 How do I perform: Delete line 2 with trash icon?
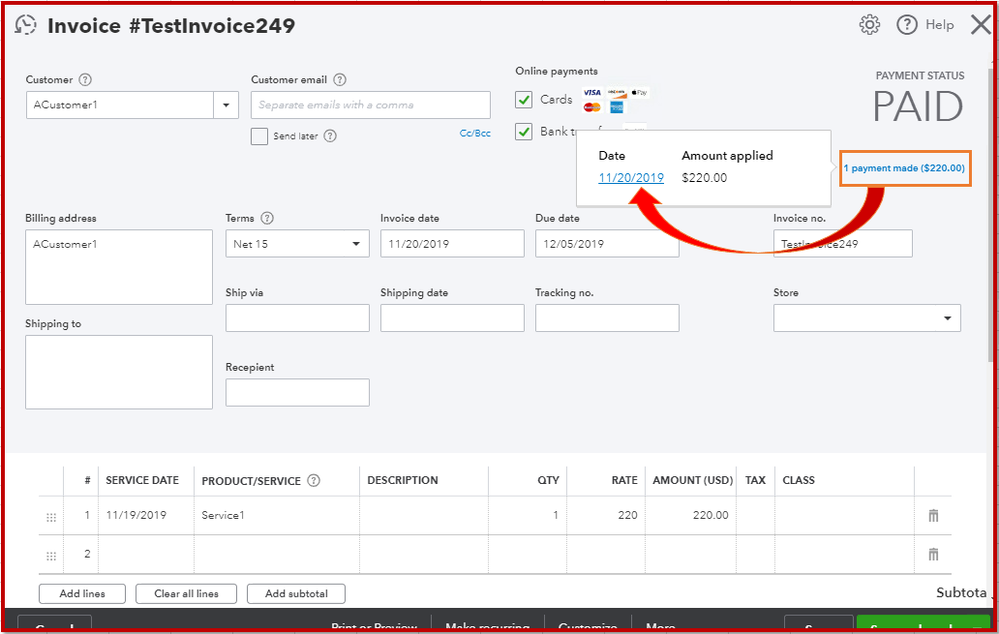point(933,554)
